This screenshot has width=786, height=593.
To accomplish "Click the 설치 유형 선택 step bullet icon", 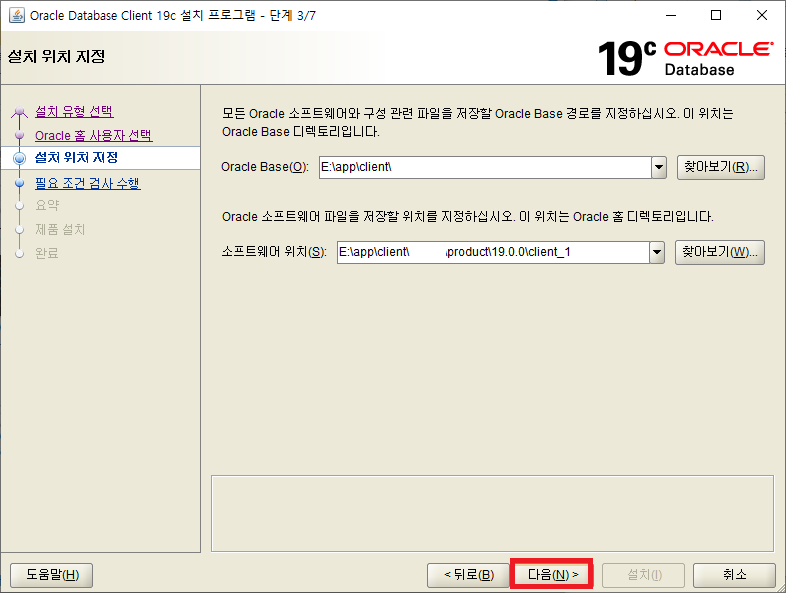I will (x=20, y=111).
